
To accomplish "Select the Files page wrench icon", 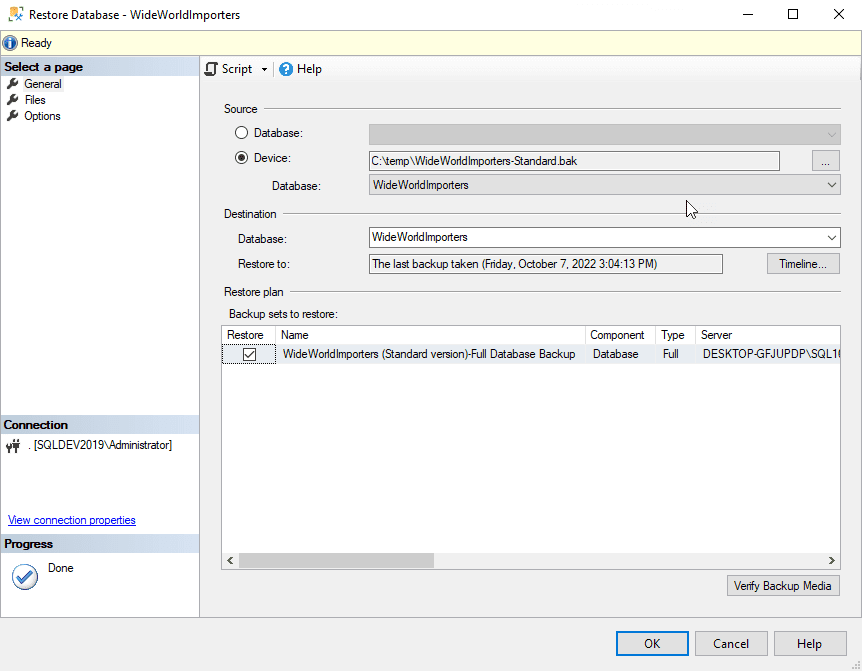I will (13, 100).
